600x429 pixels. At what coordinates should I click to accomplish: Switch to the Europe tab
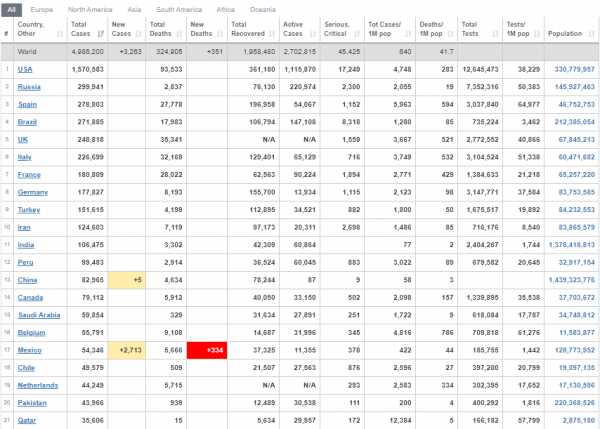(x=42, y=10)
